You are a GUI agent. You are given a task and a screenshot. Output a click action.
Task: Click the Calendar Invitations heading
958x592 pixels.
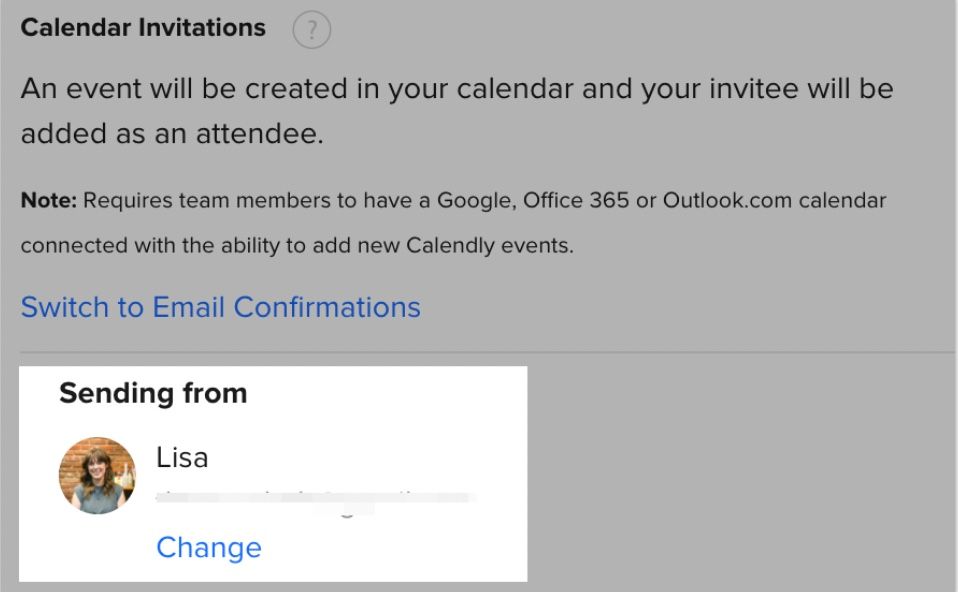coord(143,28)
